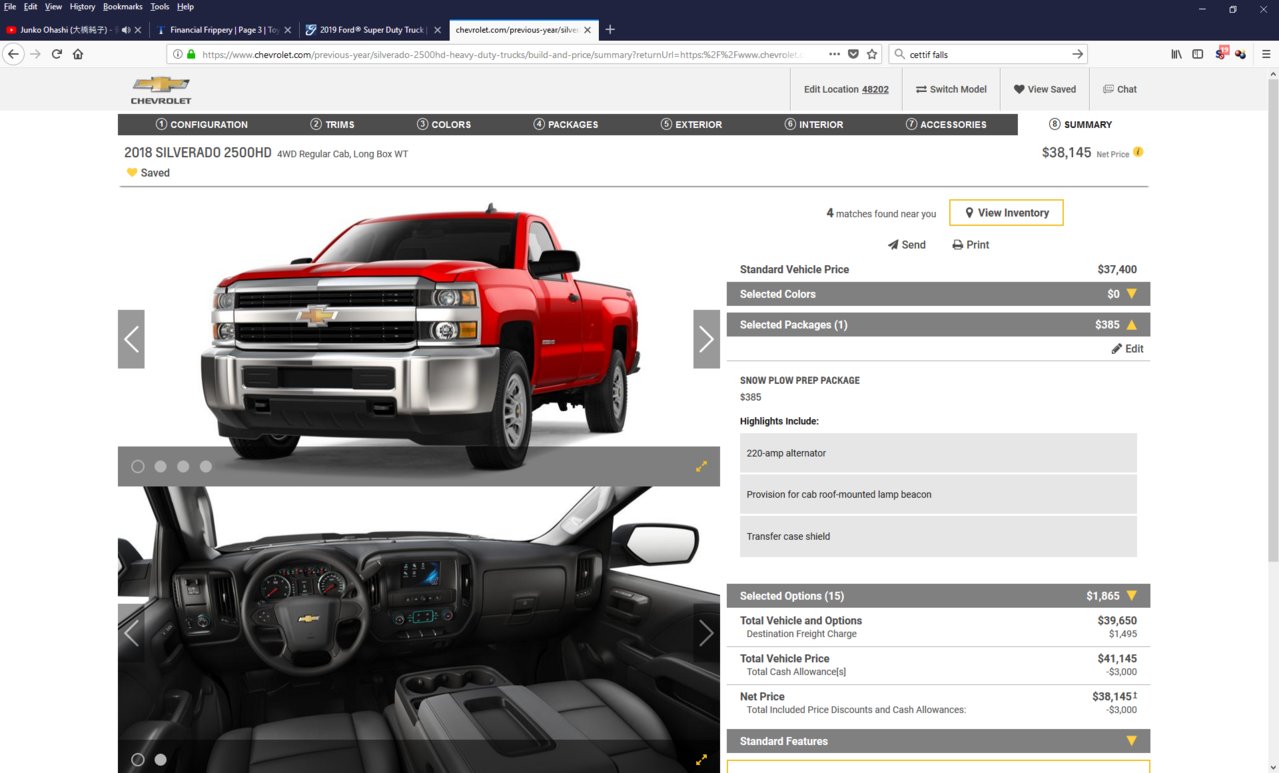Close the Financial Frippery tab
This screenshot has height=773, width=1279.
click(x=288, y=30)
